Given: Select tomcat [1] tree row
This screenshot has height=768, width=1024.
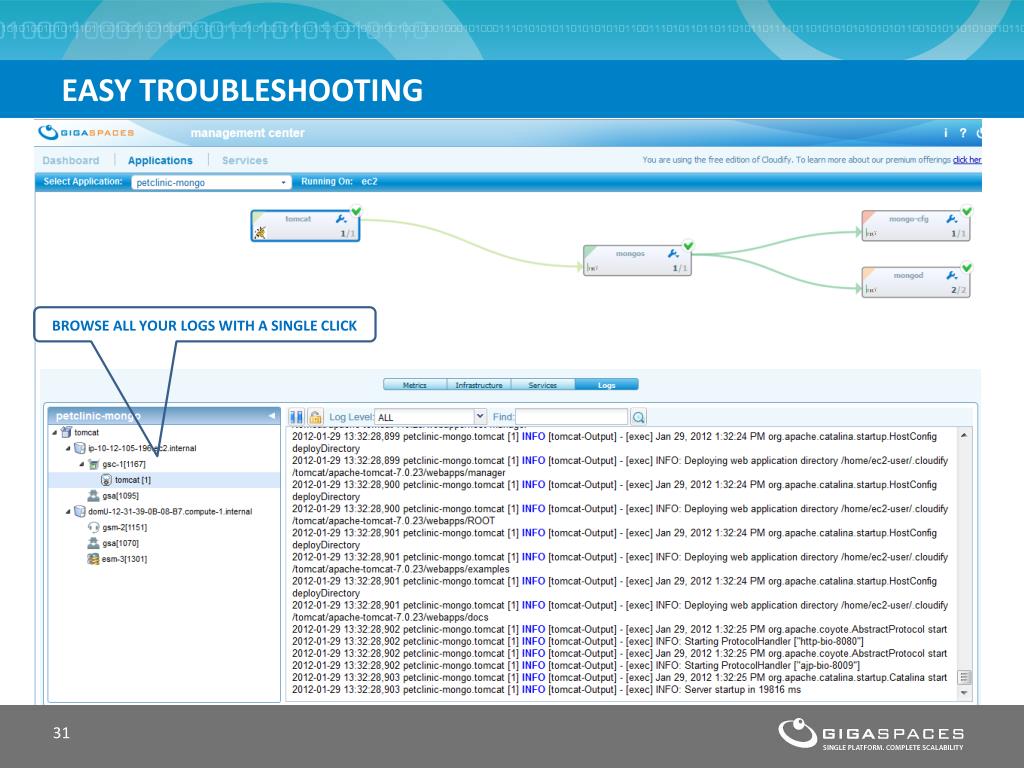Looking at the screenshot, I should 164,480.
